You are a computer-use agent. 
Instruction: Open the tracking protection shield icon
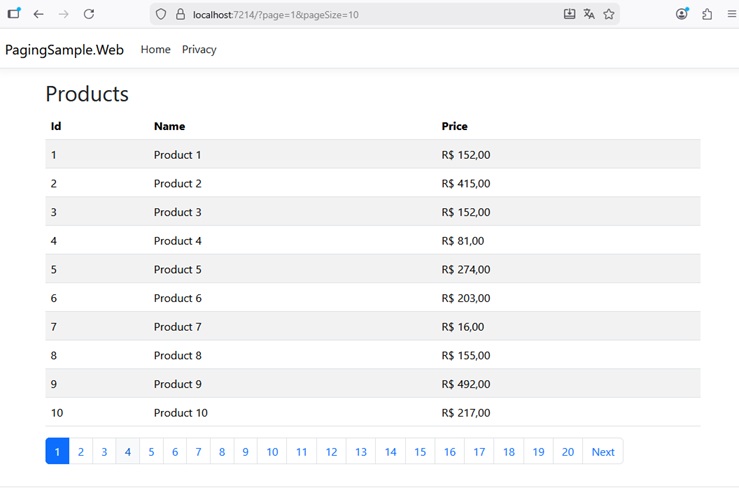[161, 15]
